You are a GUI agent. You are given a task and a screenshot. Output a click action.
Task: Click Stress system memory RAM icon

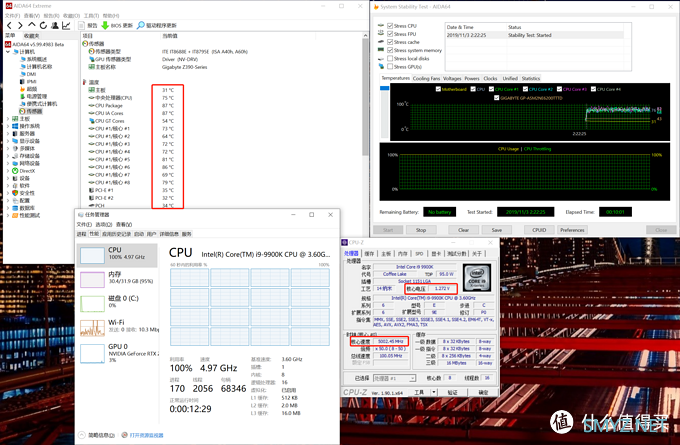point(381,50)
